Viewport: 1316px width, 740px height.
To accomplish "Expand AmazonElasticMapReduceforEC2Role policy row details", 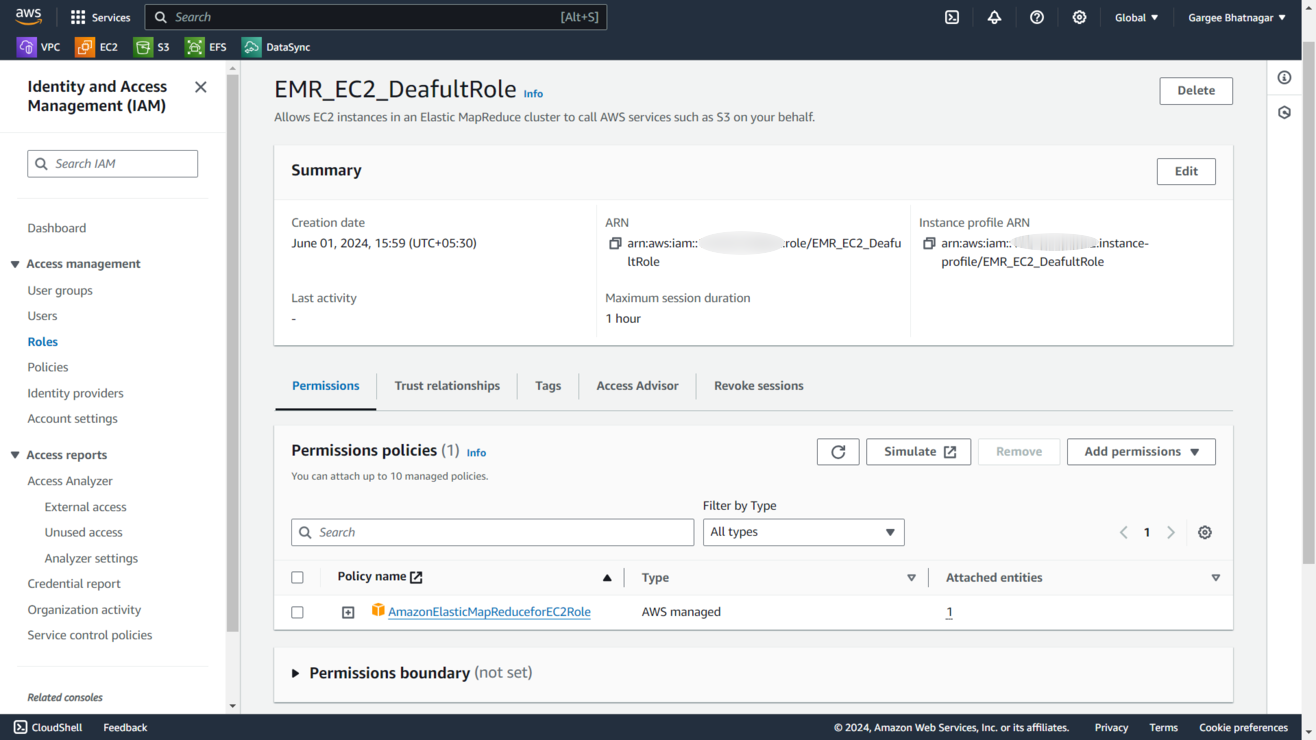I will 348,612.
